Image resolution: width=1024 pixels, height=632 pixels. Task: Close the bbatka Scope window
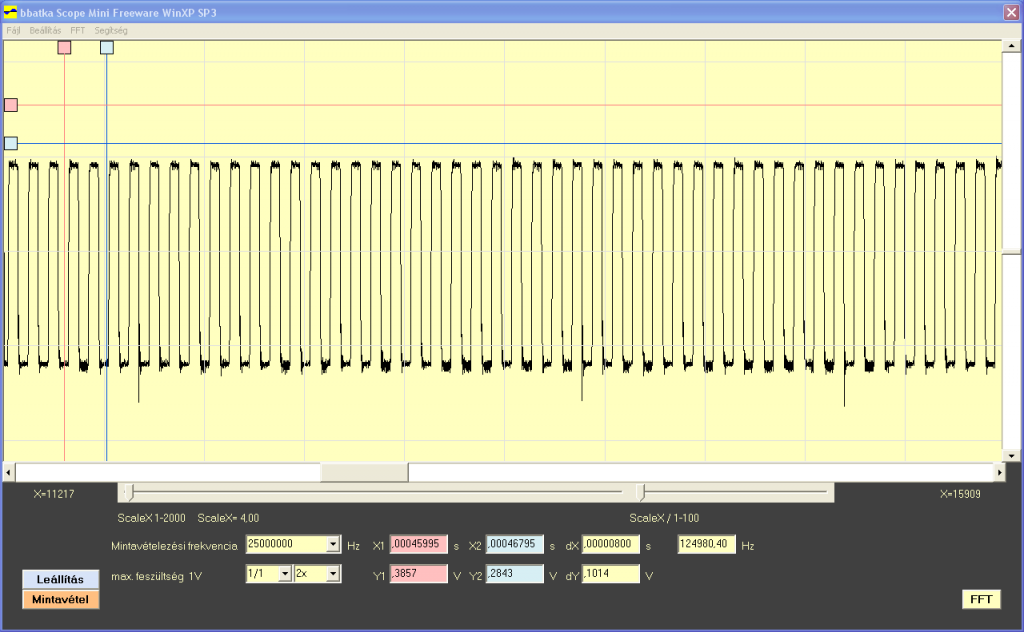click(x=1011, y=12)
